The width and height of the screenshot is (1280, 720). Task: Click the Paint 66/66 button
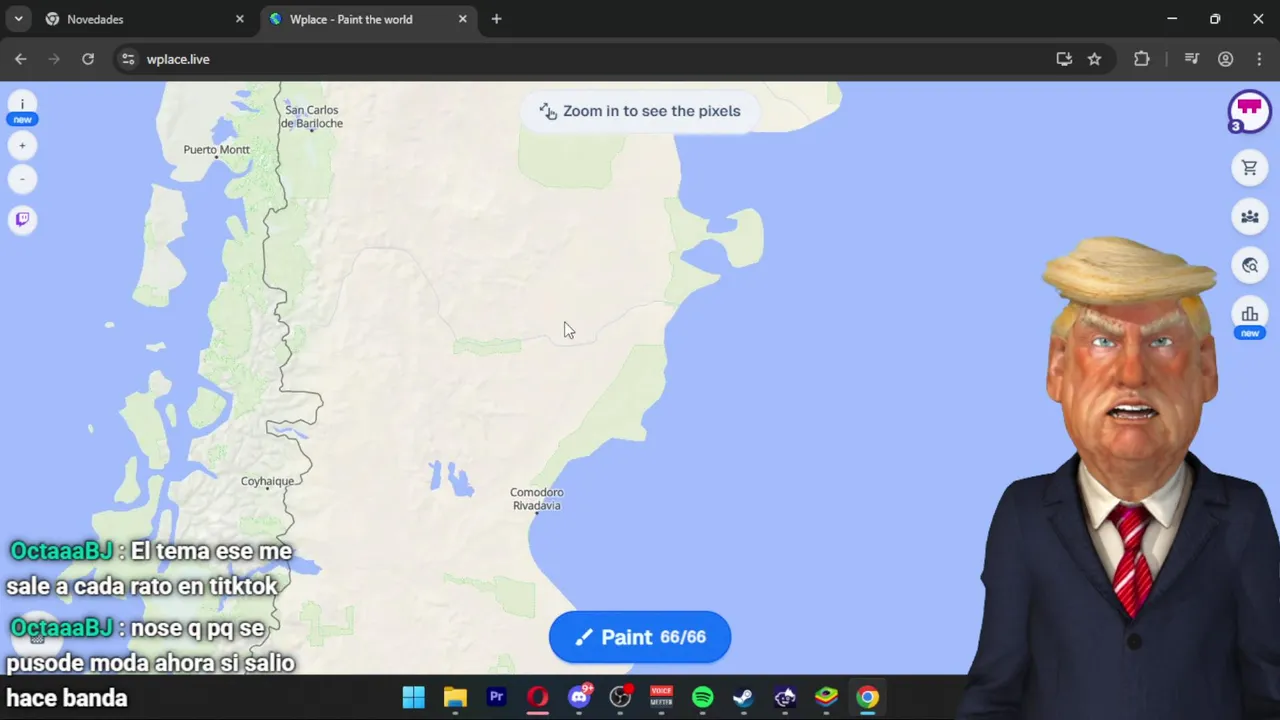pos(640,637)
